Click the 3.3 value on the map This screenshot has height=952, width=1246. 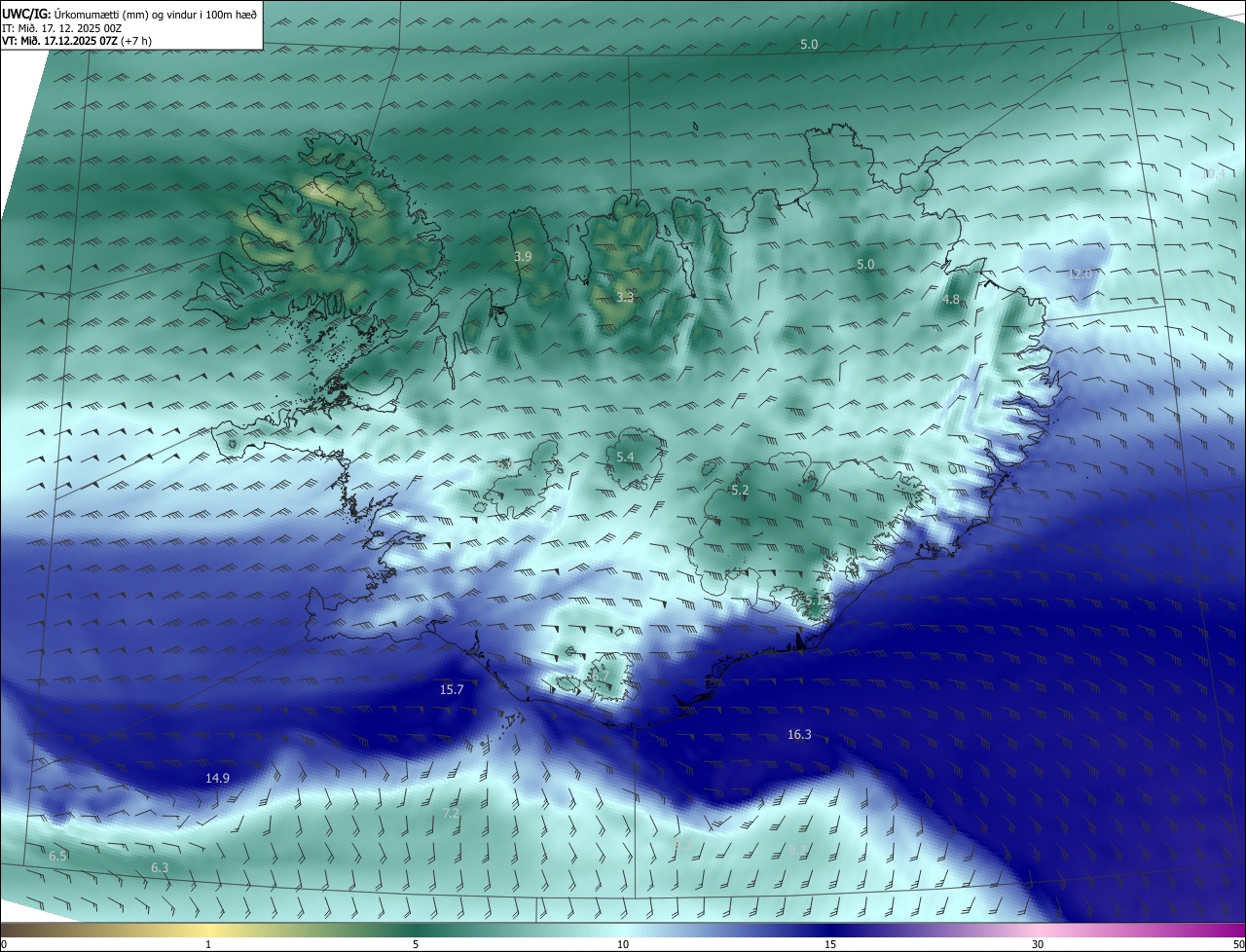coord(625,298)
